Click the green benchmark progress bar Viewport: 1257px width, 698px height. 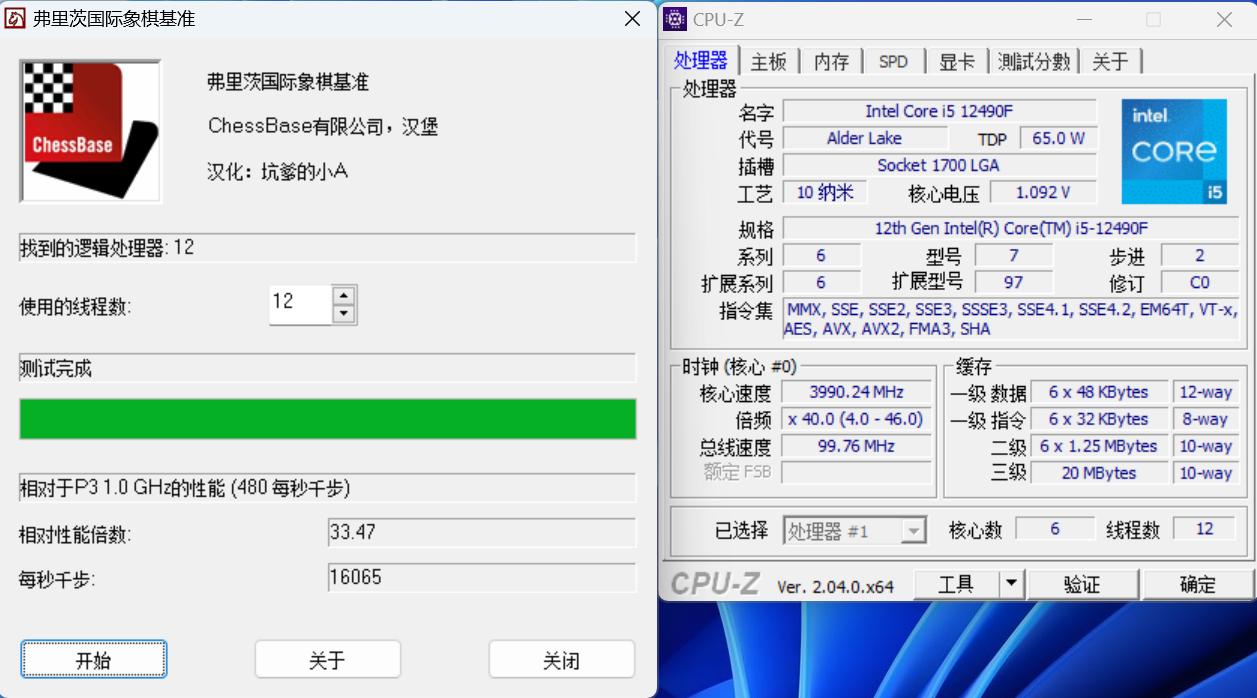(327, 419)
